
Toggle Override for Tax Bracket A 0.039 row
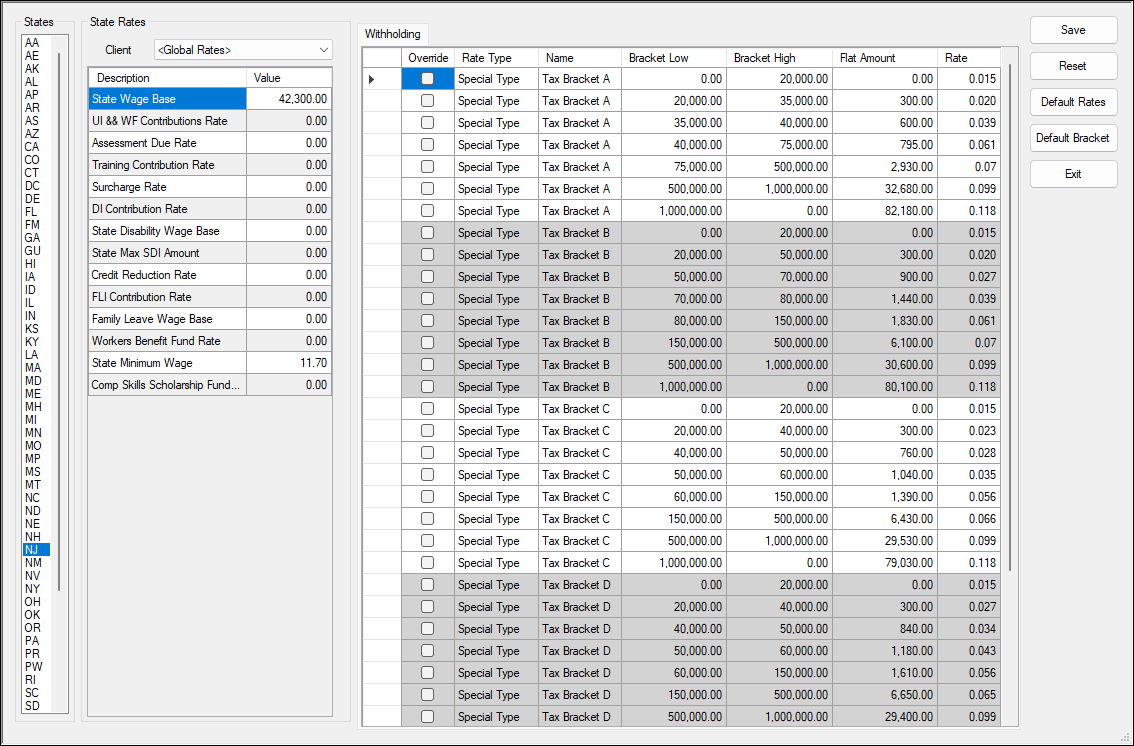(x=427, y=123)
